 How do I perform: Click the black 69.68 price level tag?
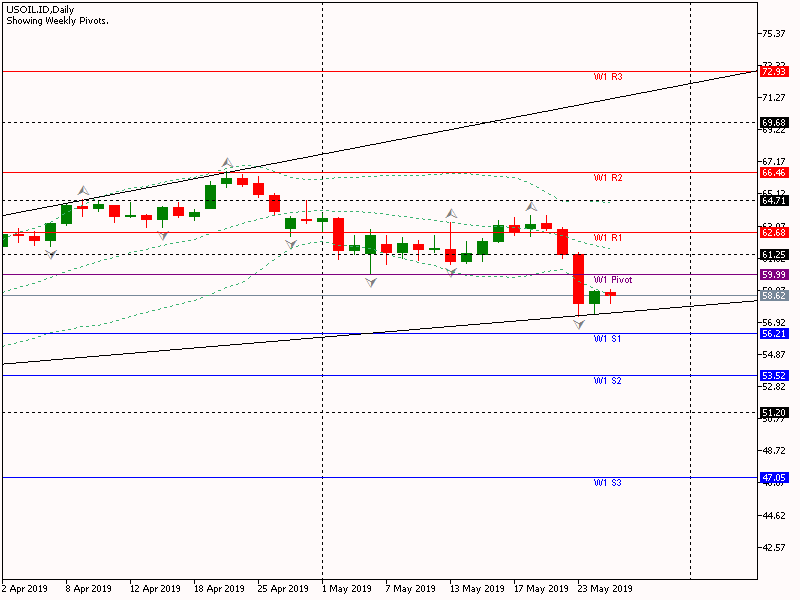[x=773, y=123]
